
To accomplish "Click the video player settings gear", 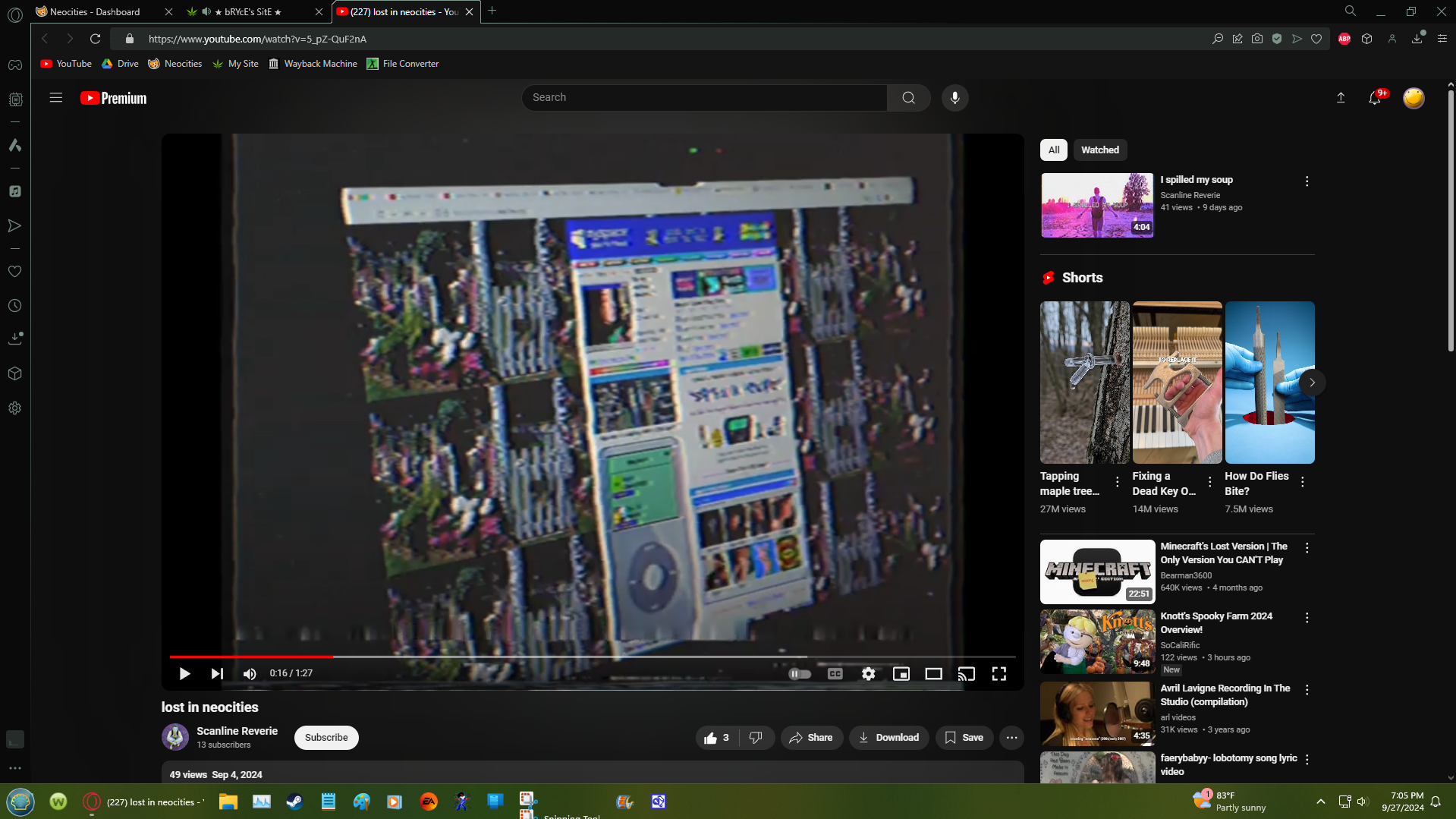I will pos(868,674).
